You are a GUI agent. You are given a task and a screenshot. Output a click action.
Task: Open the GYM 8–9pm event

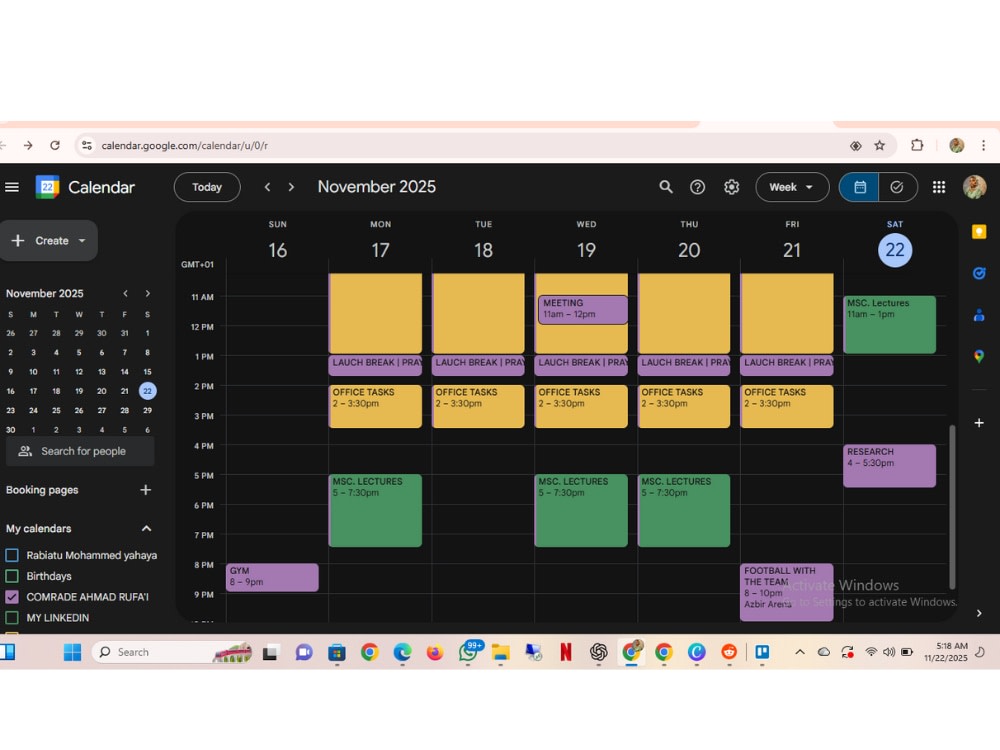click(x=272, y=577)
